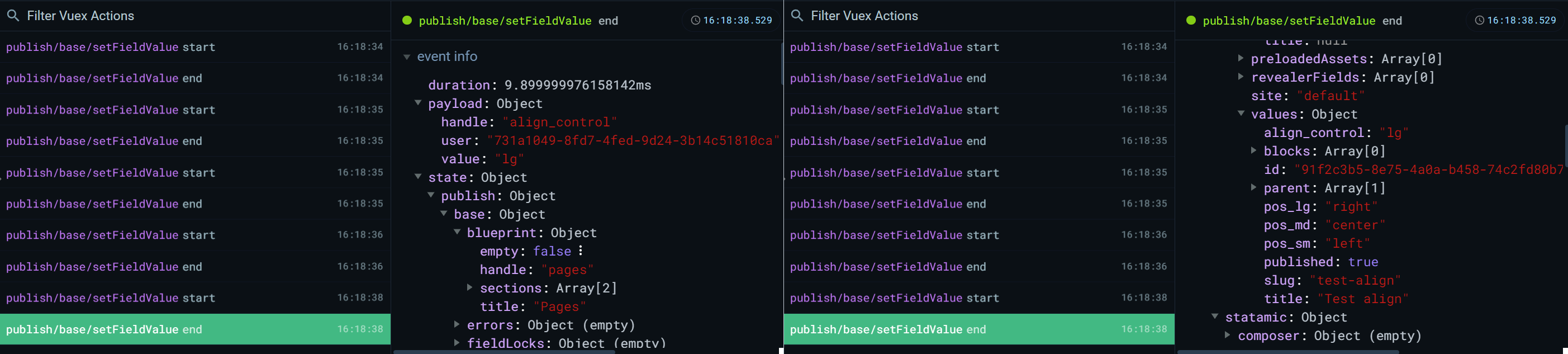Collapse the event info section
The height and width of the screenshot is (354, 1568).
click(x=407, y=56)
